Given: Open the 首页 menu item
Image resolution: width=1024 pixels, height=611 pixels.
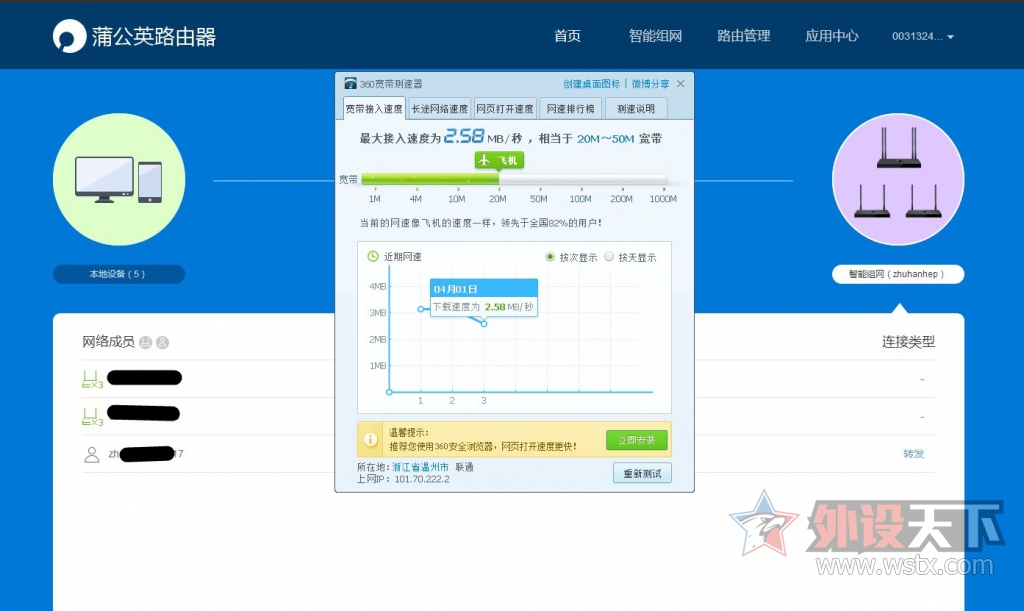Looking at the screenshot, I should click(568, 36).
